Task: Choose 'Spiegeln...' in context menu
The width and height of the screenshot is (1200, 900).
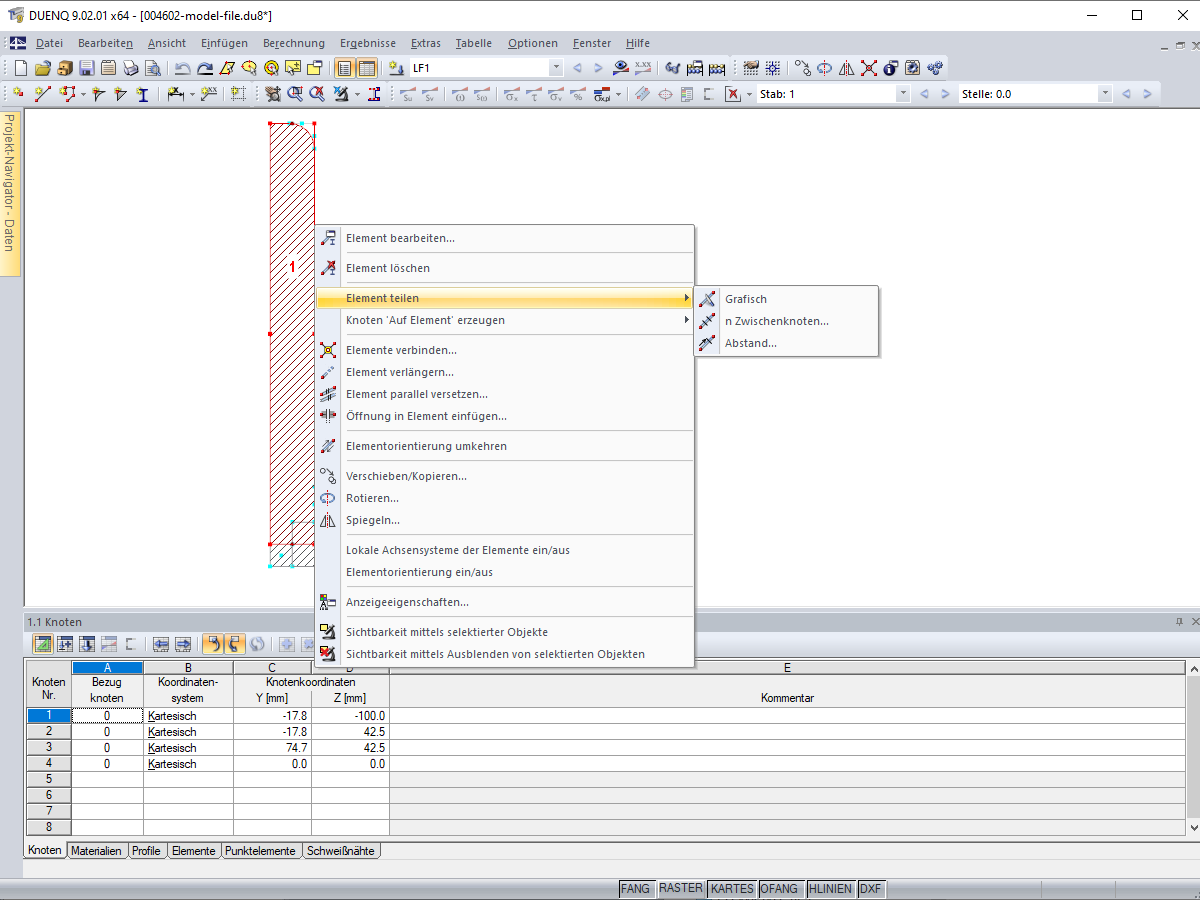Action: click(504, 520)
